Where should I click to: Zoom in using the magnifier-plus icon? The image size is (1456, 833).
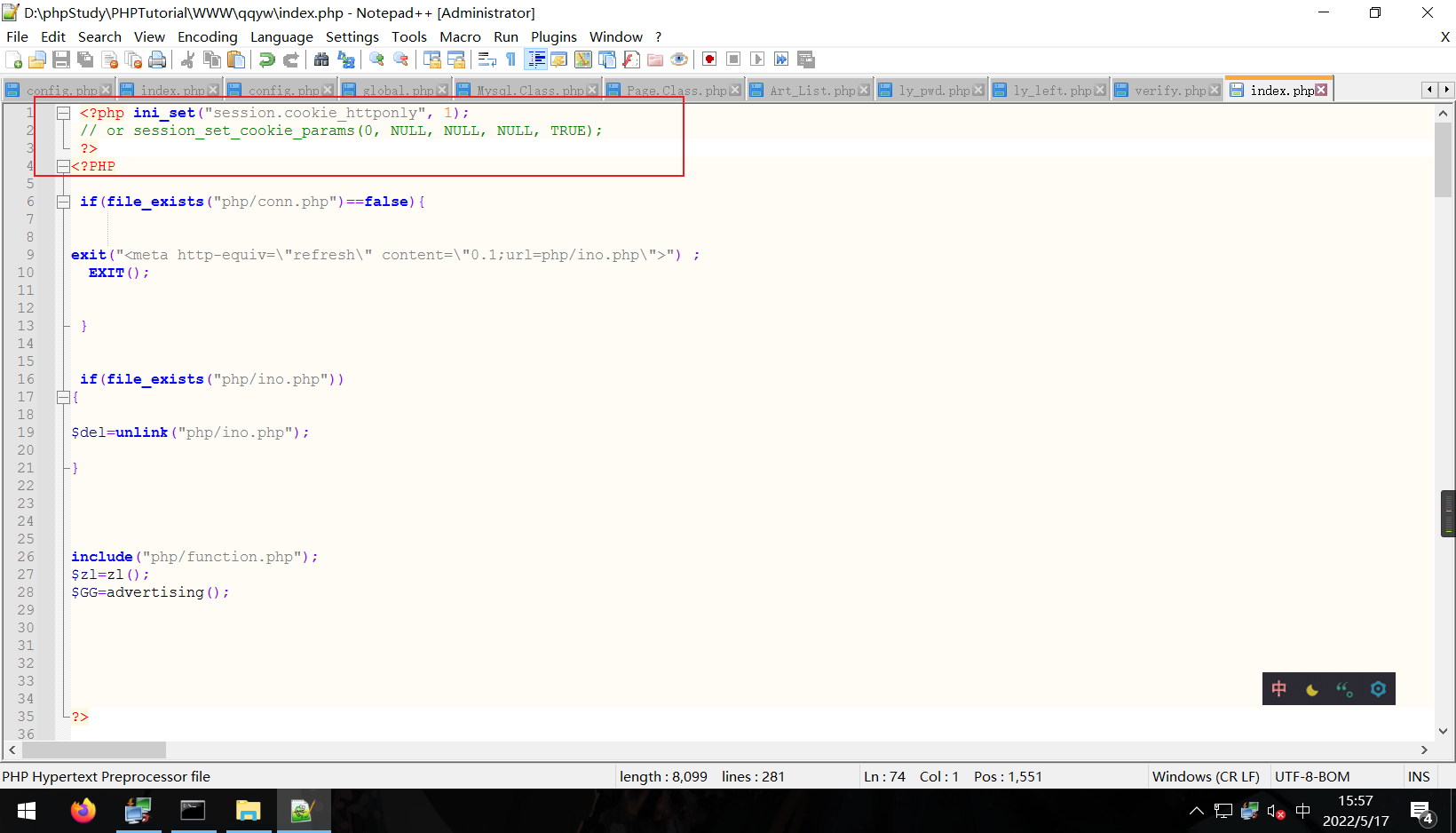376,59
